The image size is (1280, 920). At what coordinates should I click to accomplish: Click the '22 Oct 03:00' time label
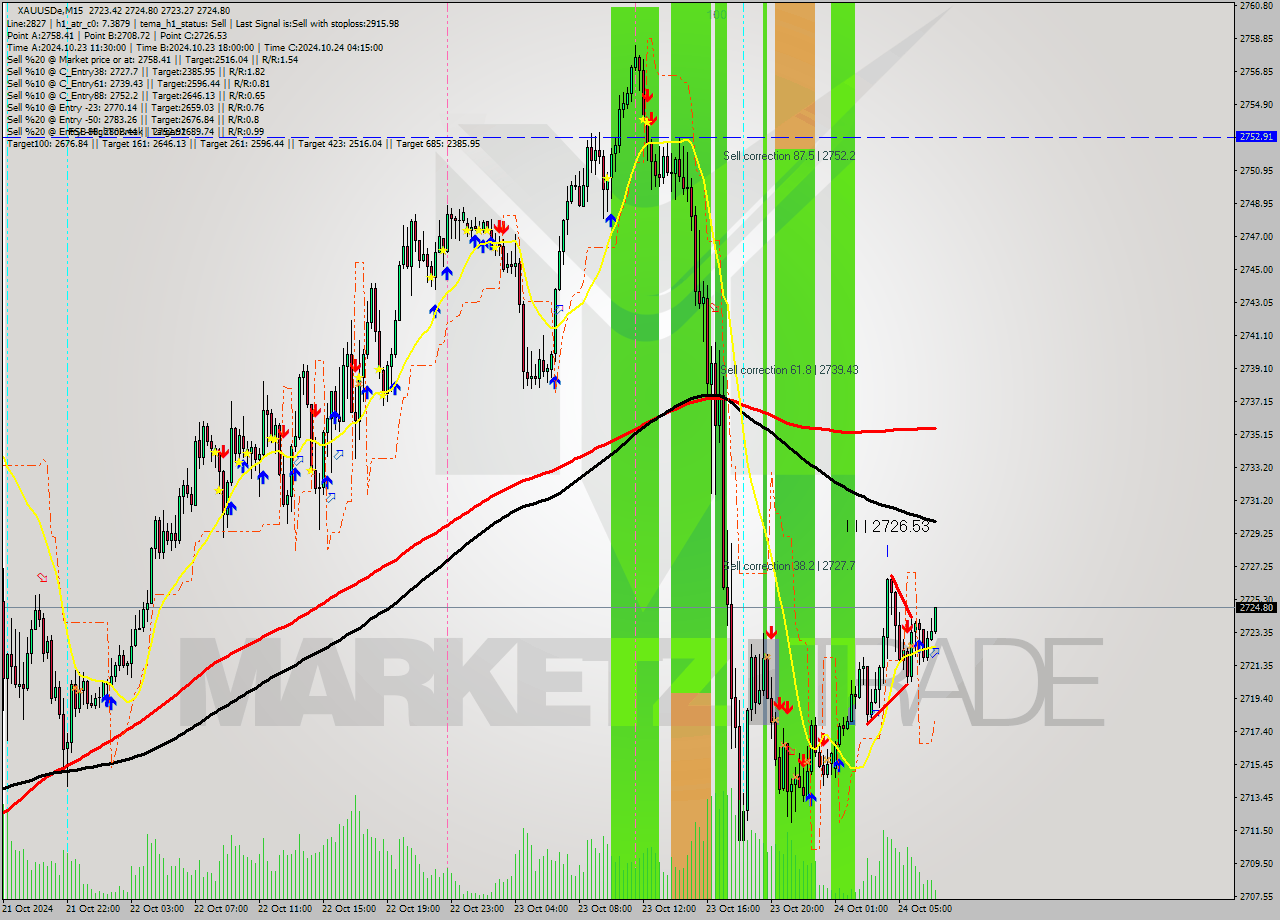coord(157,910)
